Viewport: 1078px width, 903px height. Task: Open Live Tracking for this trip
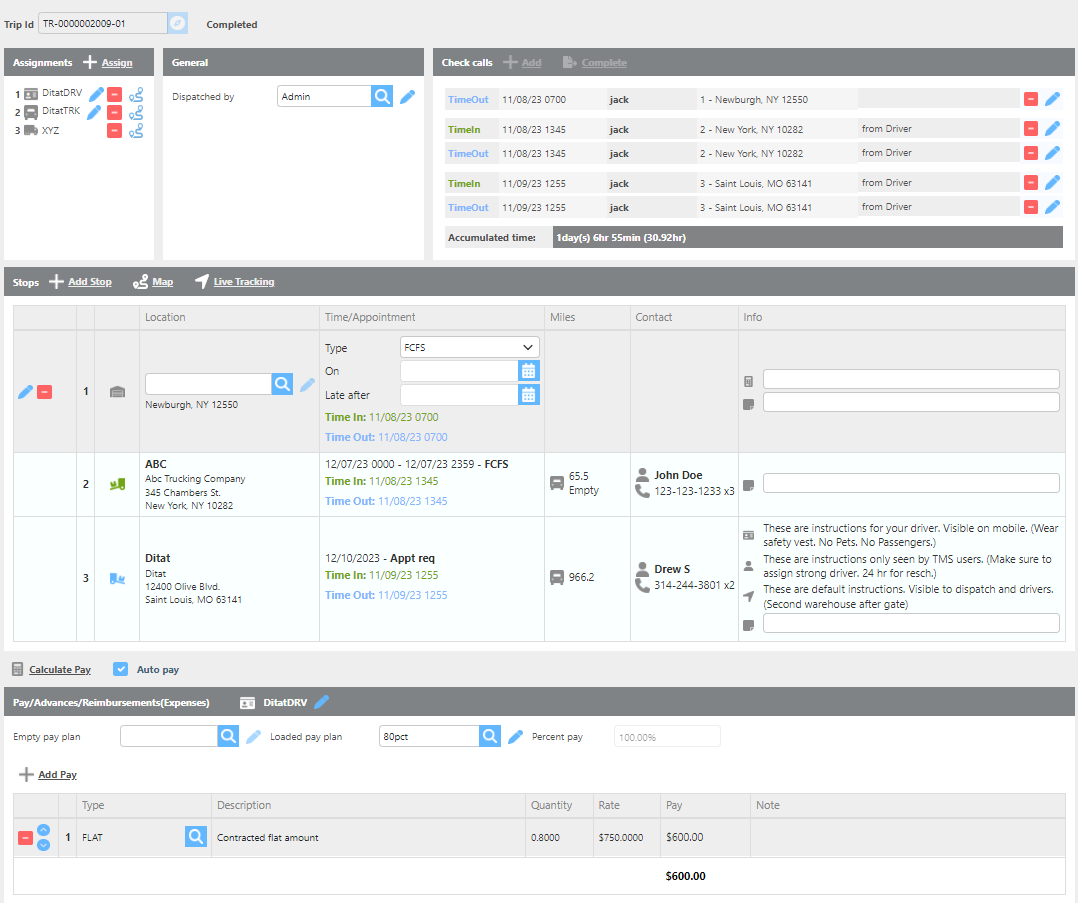234,282
